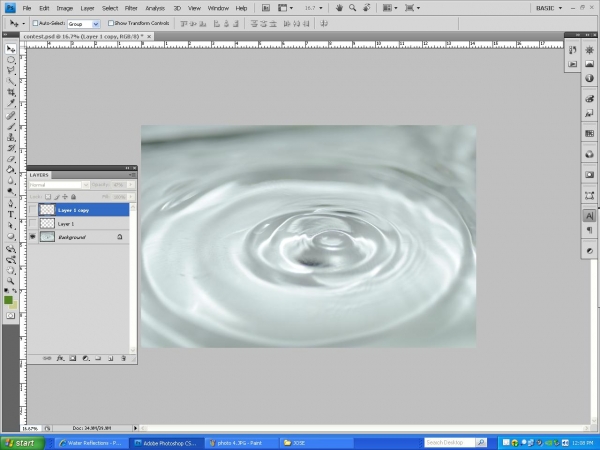Switch to the LAYERS tab
The width and height of the screenshot is (600, 450).
click(39, 175)
